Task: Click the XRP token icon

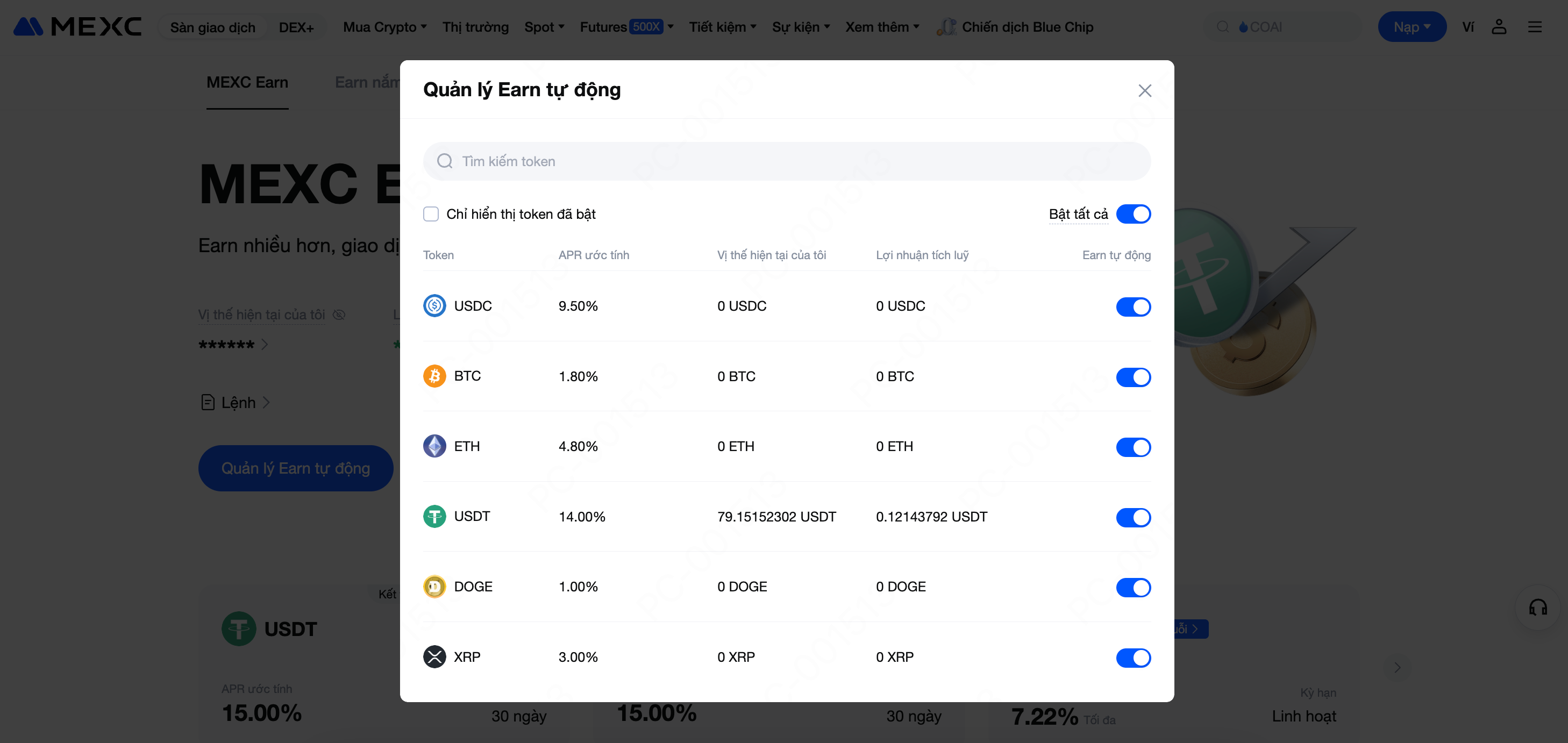Action: 434,656
